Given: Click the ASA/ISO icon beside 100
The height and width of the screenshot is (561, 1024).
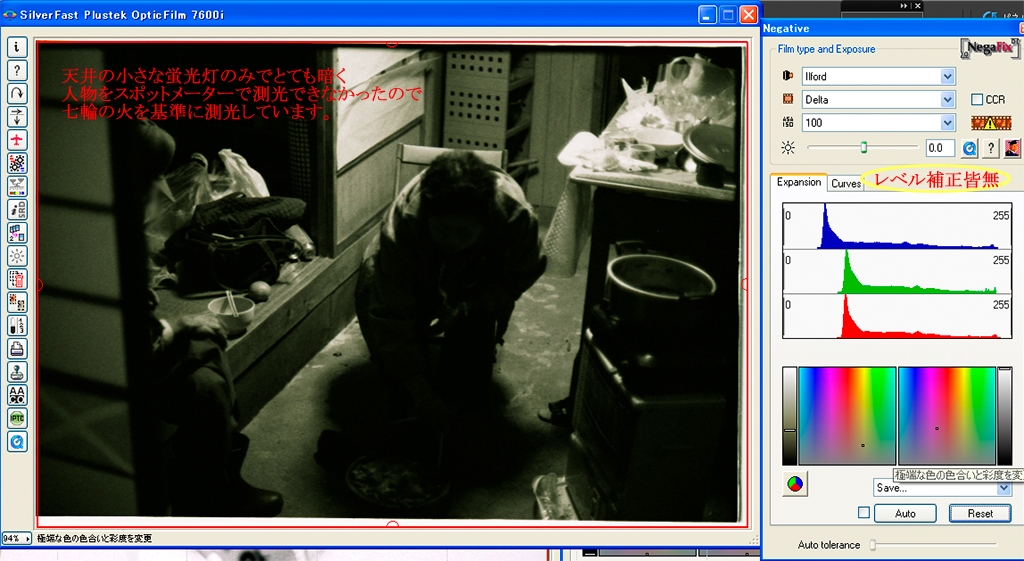Looking at the screenshot, I should [788, 122].
